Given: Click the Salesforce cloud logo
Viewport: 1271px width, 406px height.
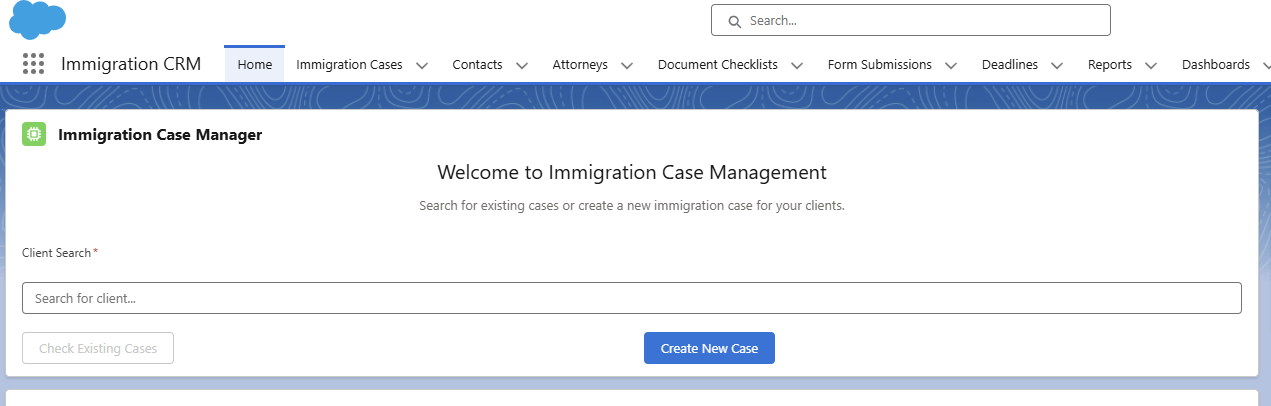Looking at the screenshot, I should tap(37, 20).
